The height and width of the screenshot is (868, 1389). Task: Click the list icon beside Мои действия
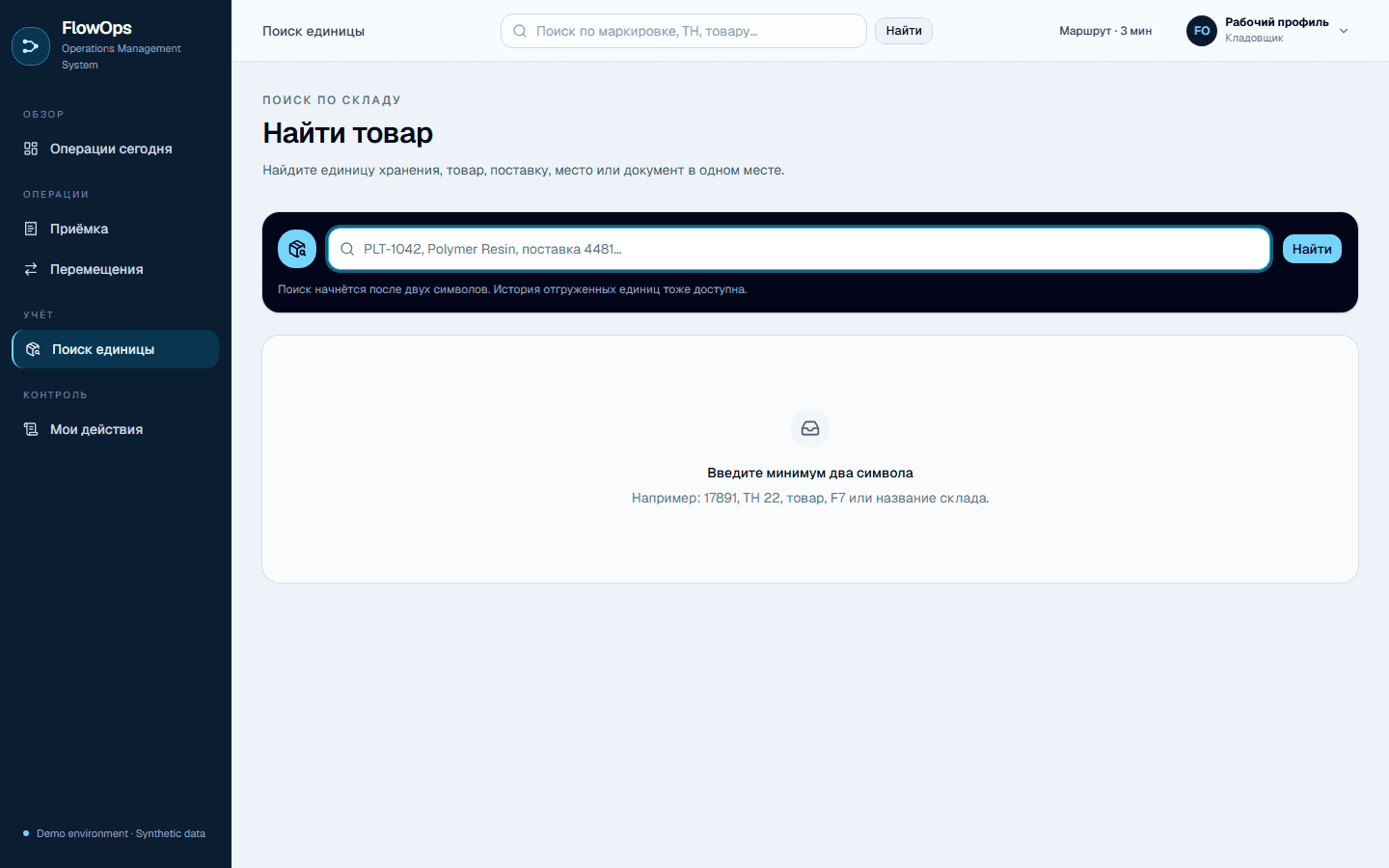tap(31, 429)
